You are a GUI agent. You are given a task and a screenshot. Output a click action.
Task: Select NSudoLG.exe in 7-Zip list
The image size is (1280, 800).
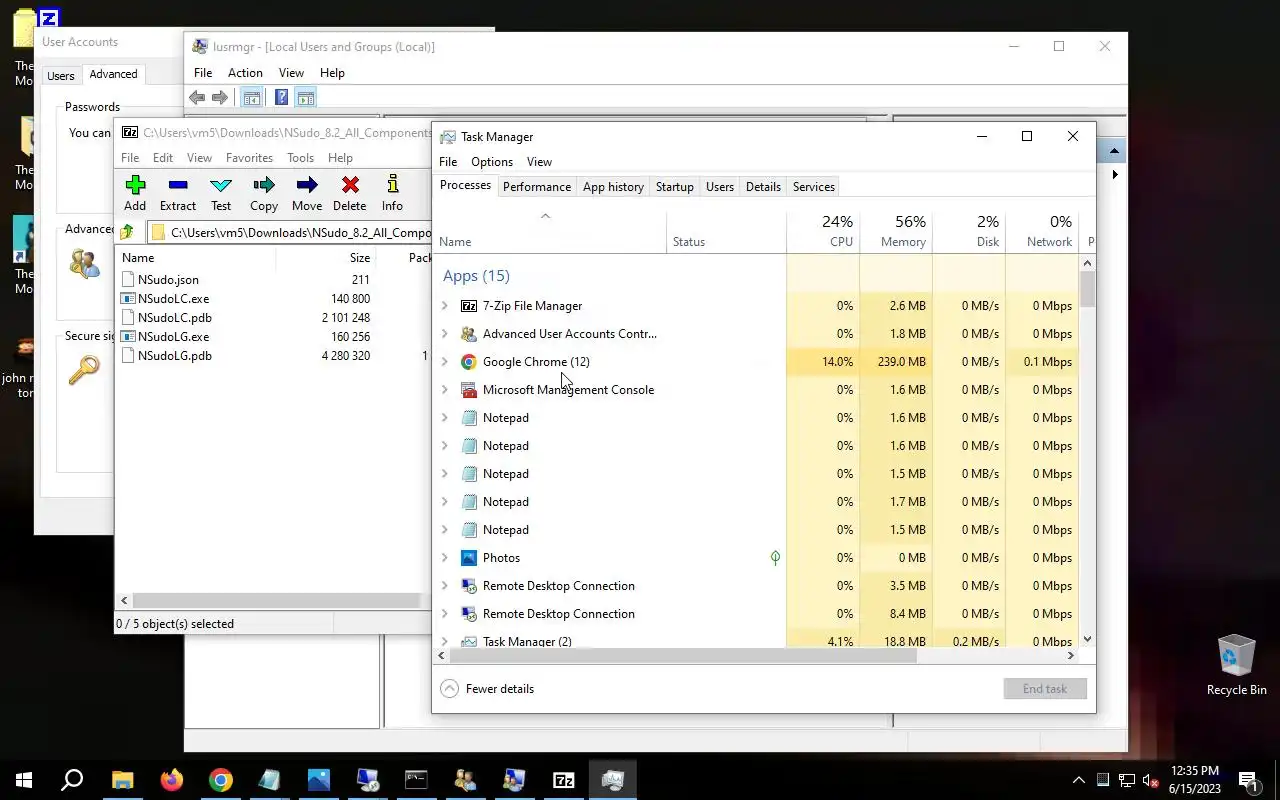[x=174, y=337]
